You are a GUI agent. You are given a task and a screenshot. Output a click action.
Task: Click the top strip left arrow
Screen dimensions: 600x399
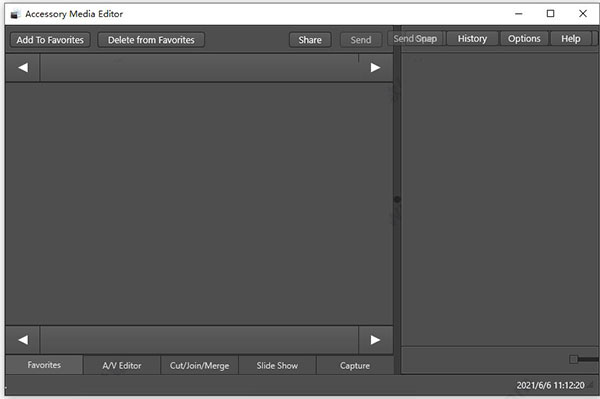coord(23,68)
